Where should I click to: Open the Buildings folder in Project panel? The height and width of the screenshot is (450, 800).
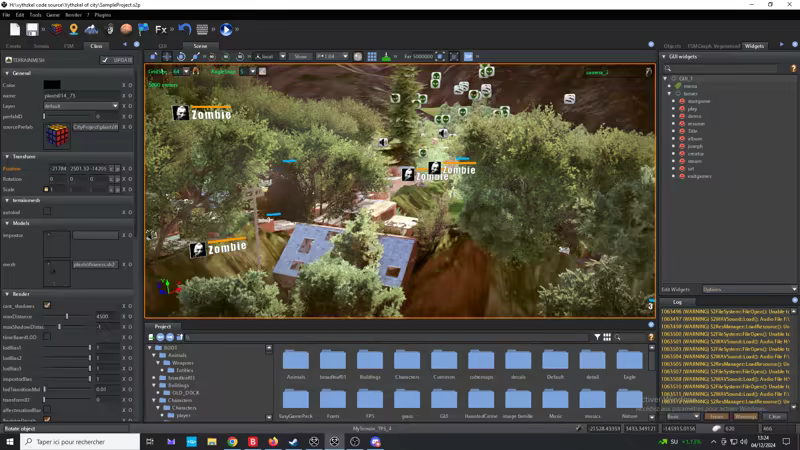click(369, 363)
